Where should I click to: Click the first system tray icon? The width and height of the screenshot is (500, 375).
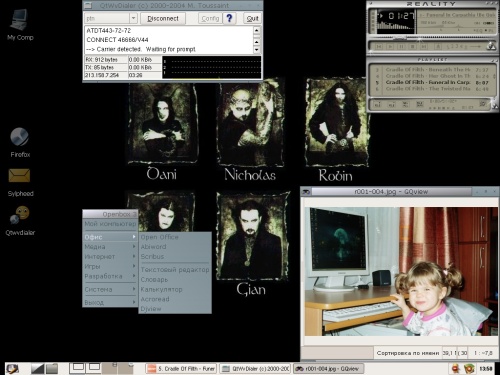(455, 368)
